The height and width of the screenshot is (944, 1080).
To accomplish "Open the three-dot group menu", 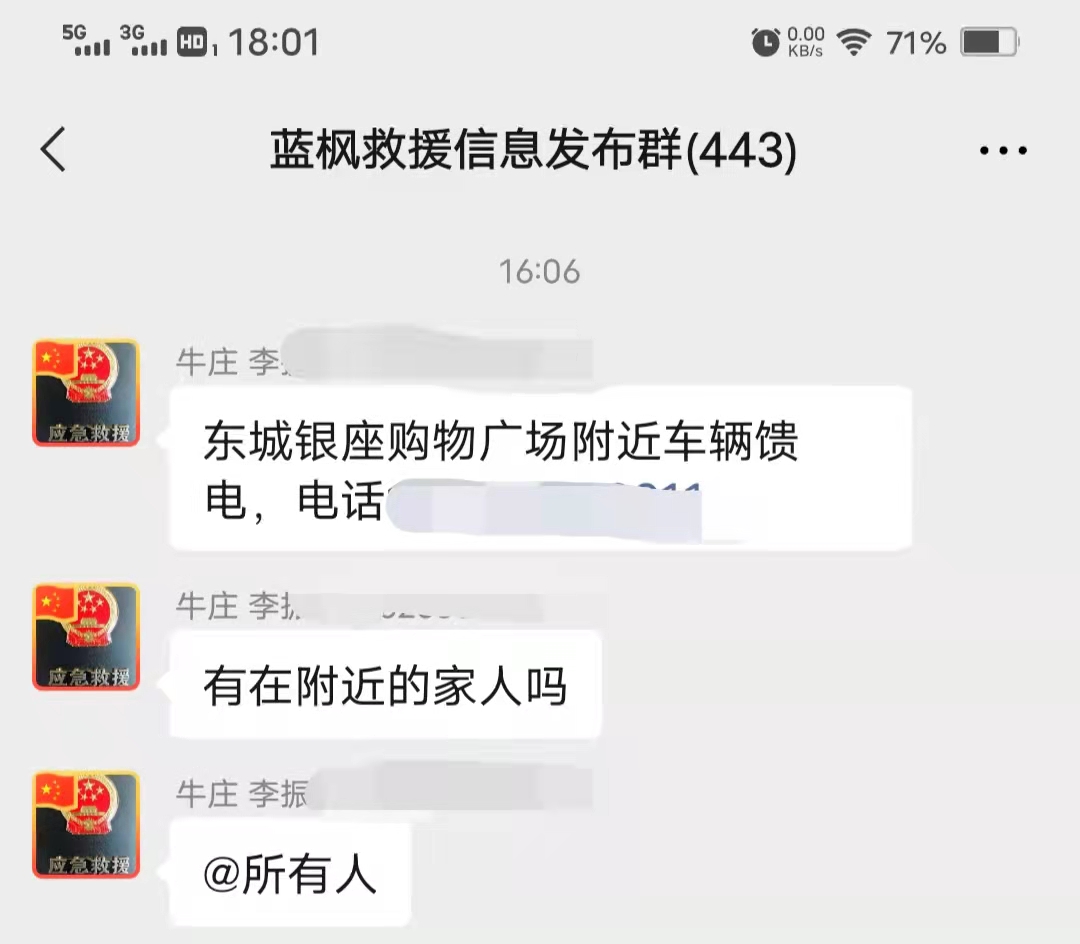I will [x=1003, y=150].
